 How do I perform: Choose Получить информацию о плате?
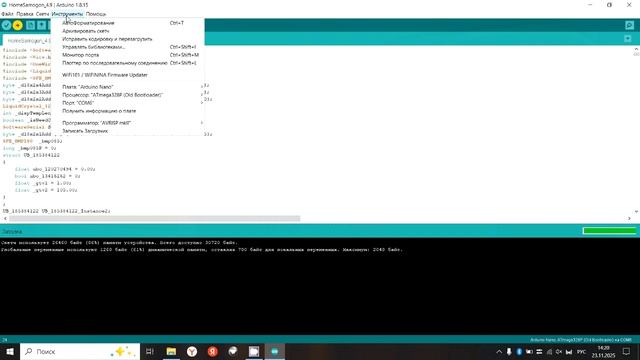(x=127, y=111)
